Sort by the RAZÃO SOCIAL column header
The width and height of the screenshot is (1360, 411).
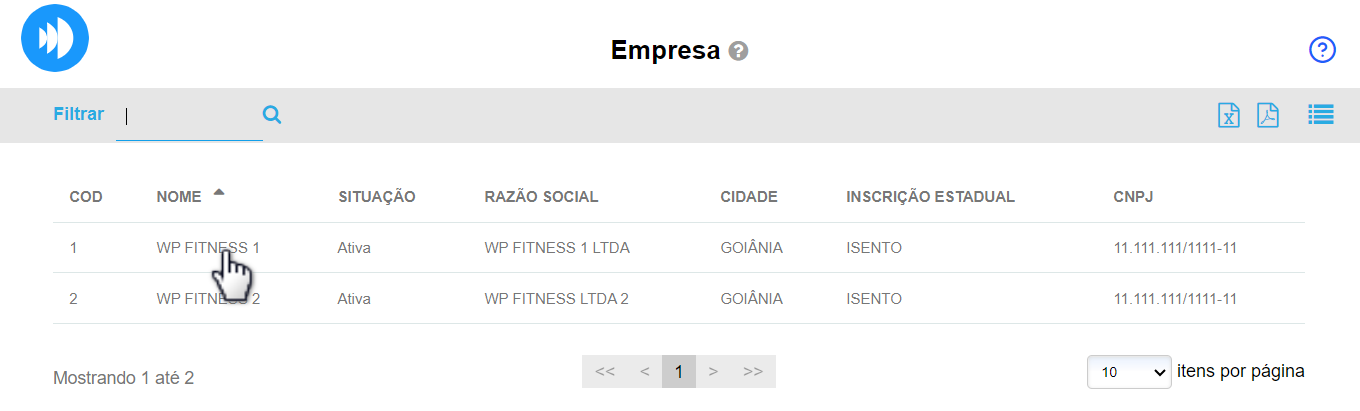click(x=541, y=197)
